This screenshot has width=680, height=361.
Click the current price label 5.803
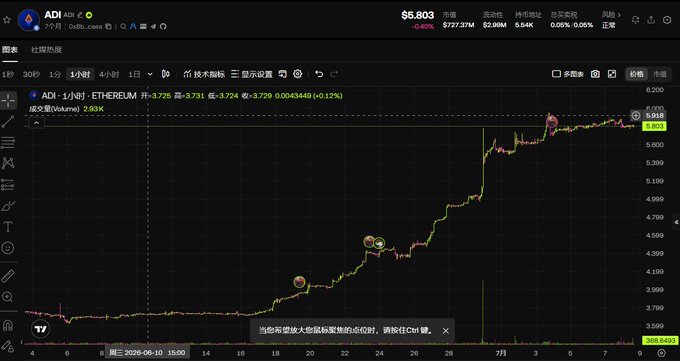coord(654,126)
